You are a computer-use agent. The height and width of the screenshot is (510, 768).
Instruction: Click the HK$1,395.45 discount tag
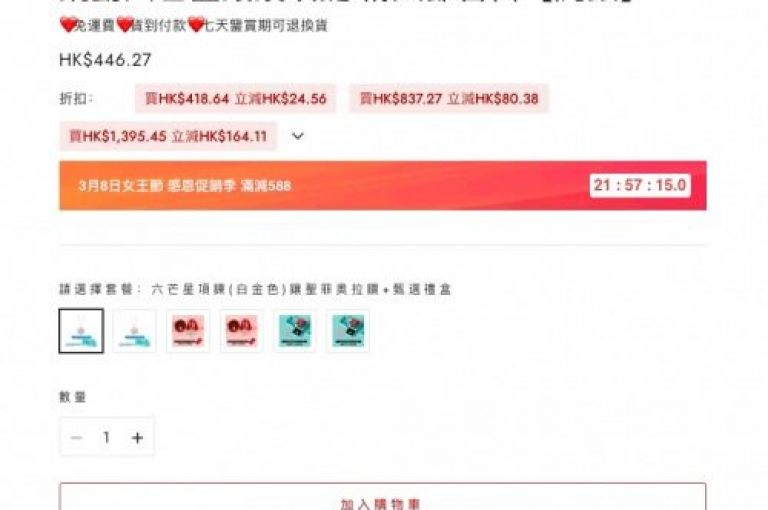coord(168,136)
